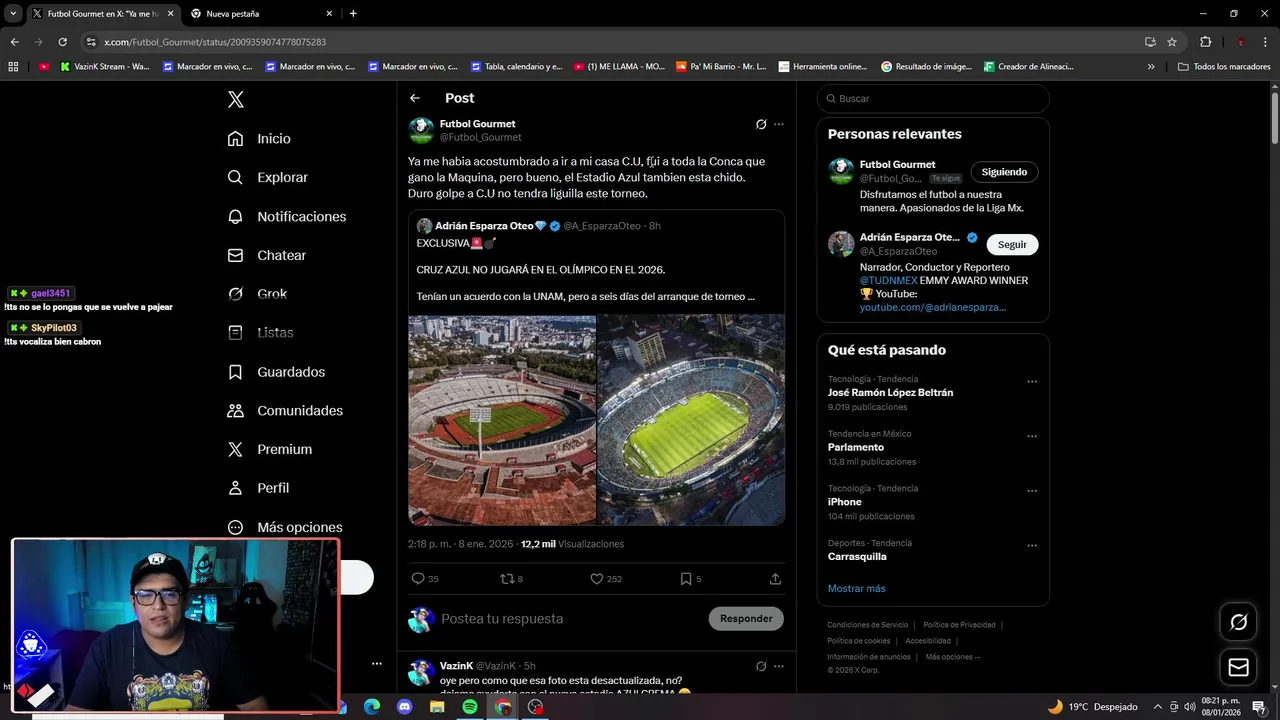
Task: Open right Estadio Azul night photo
Action: (691, 420)
